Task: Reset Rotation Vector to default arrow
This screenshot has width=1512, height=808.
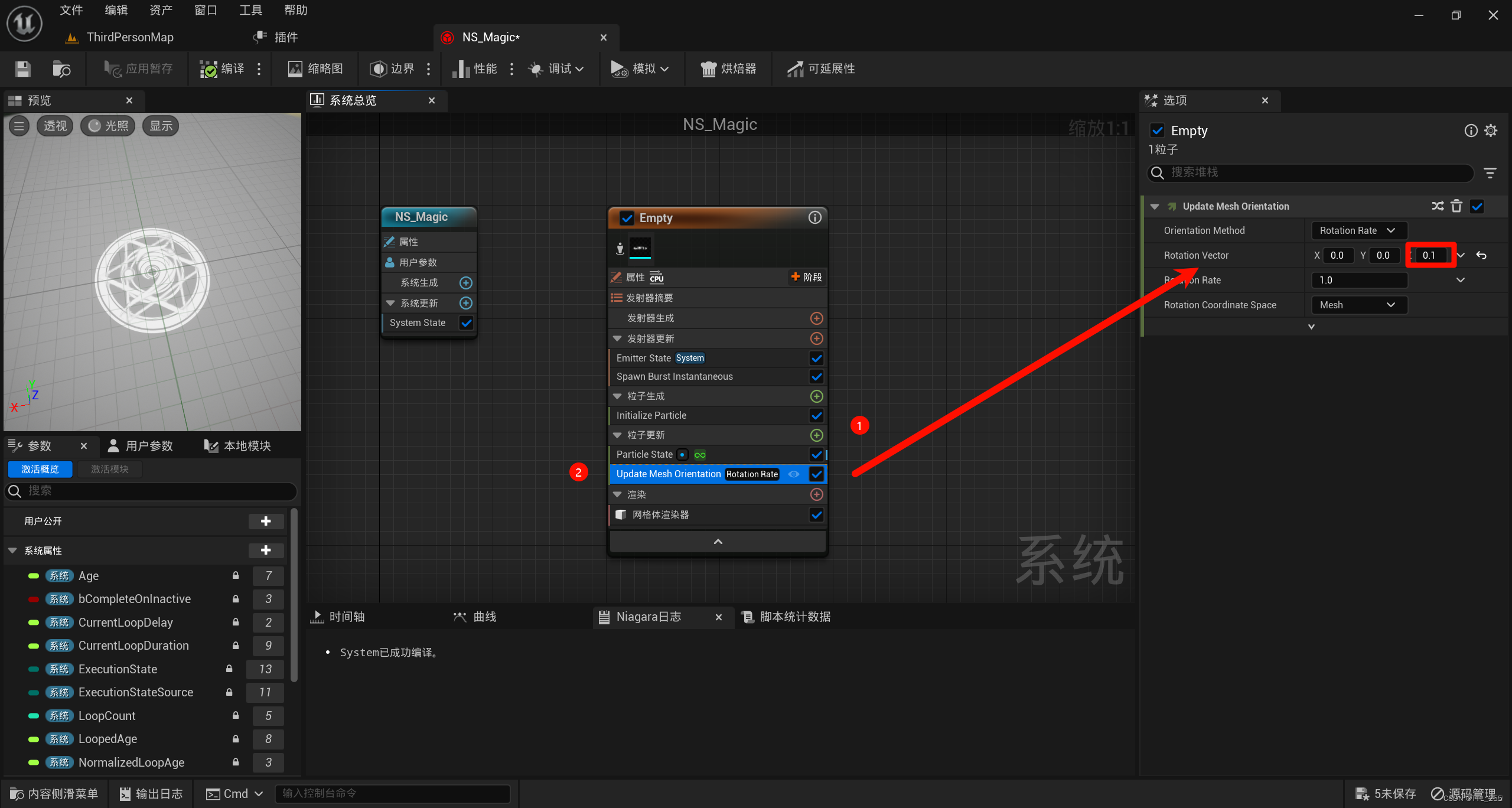Action: (x=1481, y=255)
